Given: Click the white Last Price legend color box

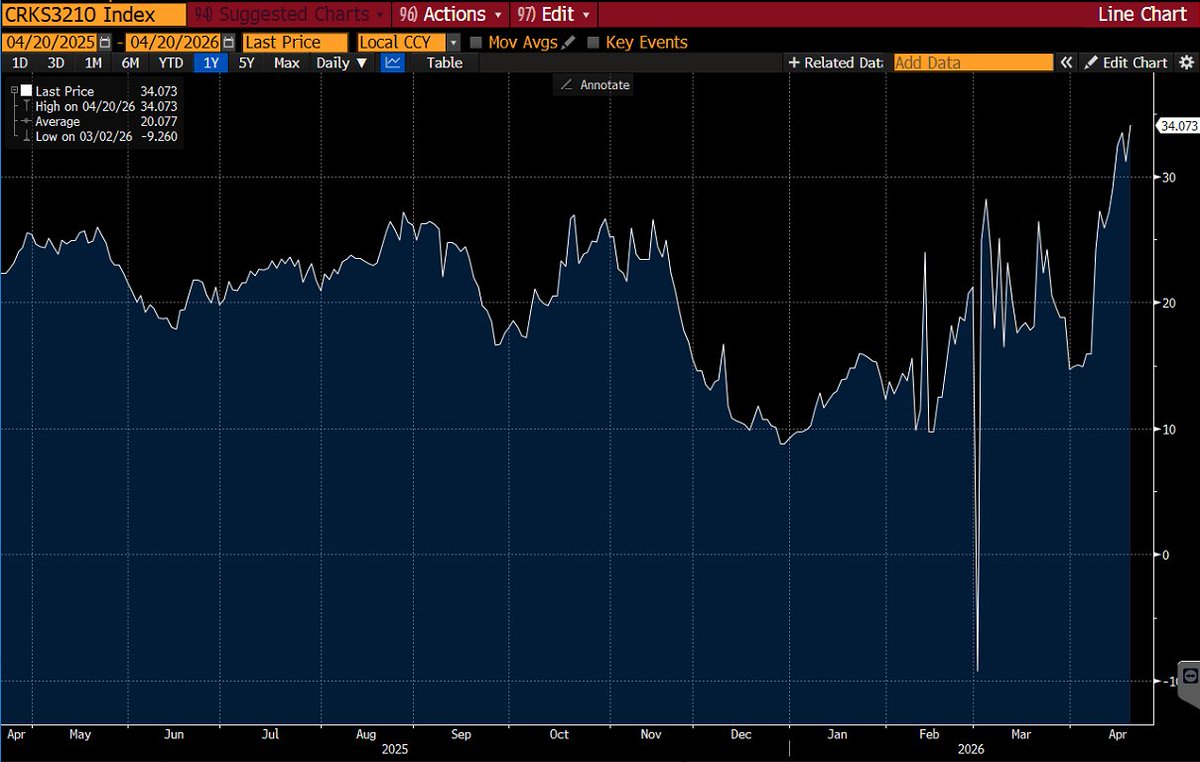Looking at the screenshot, I should (x=26, y=91).
